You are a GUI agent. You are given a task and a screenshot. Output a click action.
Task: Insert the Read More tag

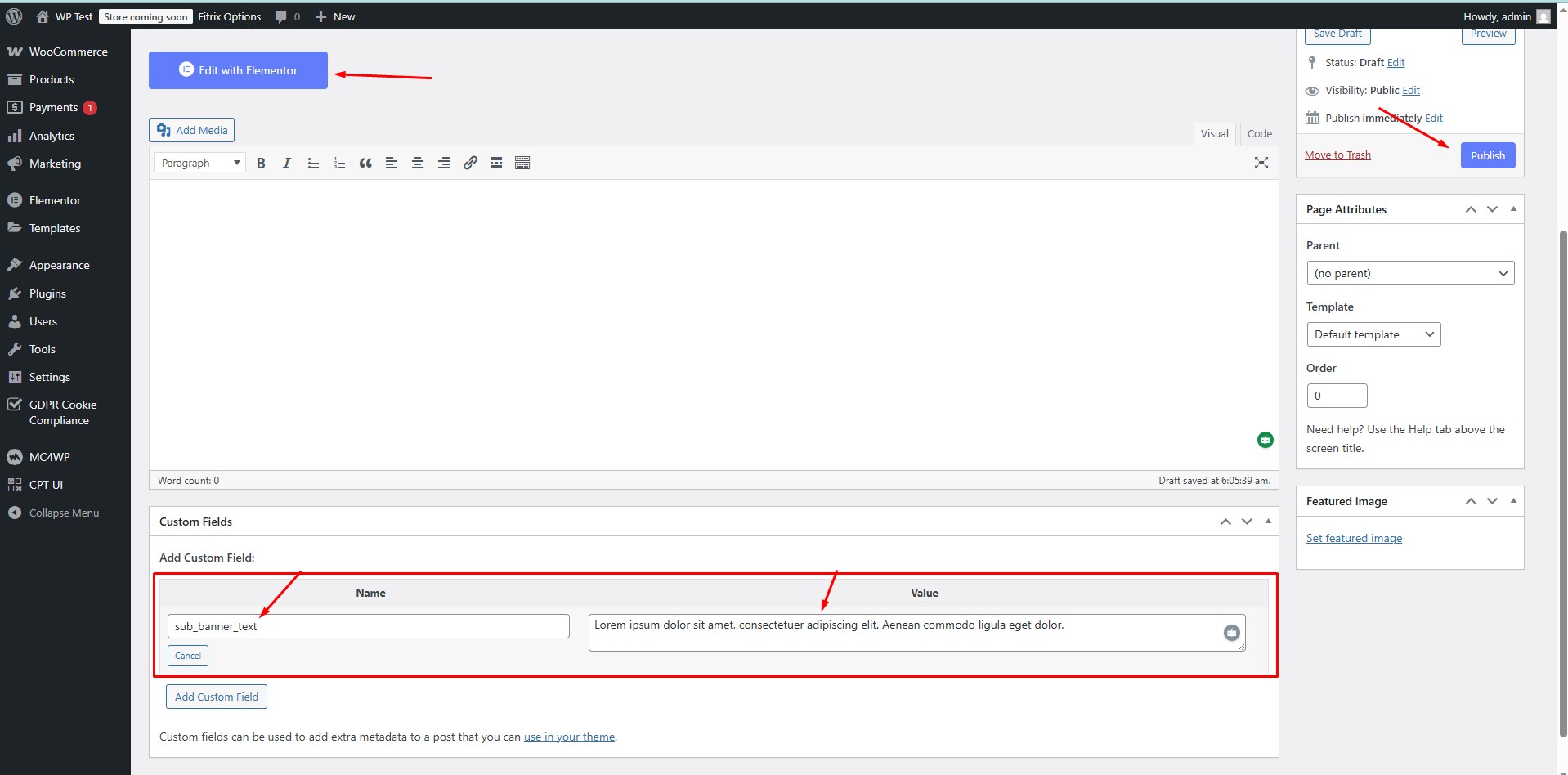pyautogui.click(x=496, y=164)
